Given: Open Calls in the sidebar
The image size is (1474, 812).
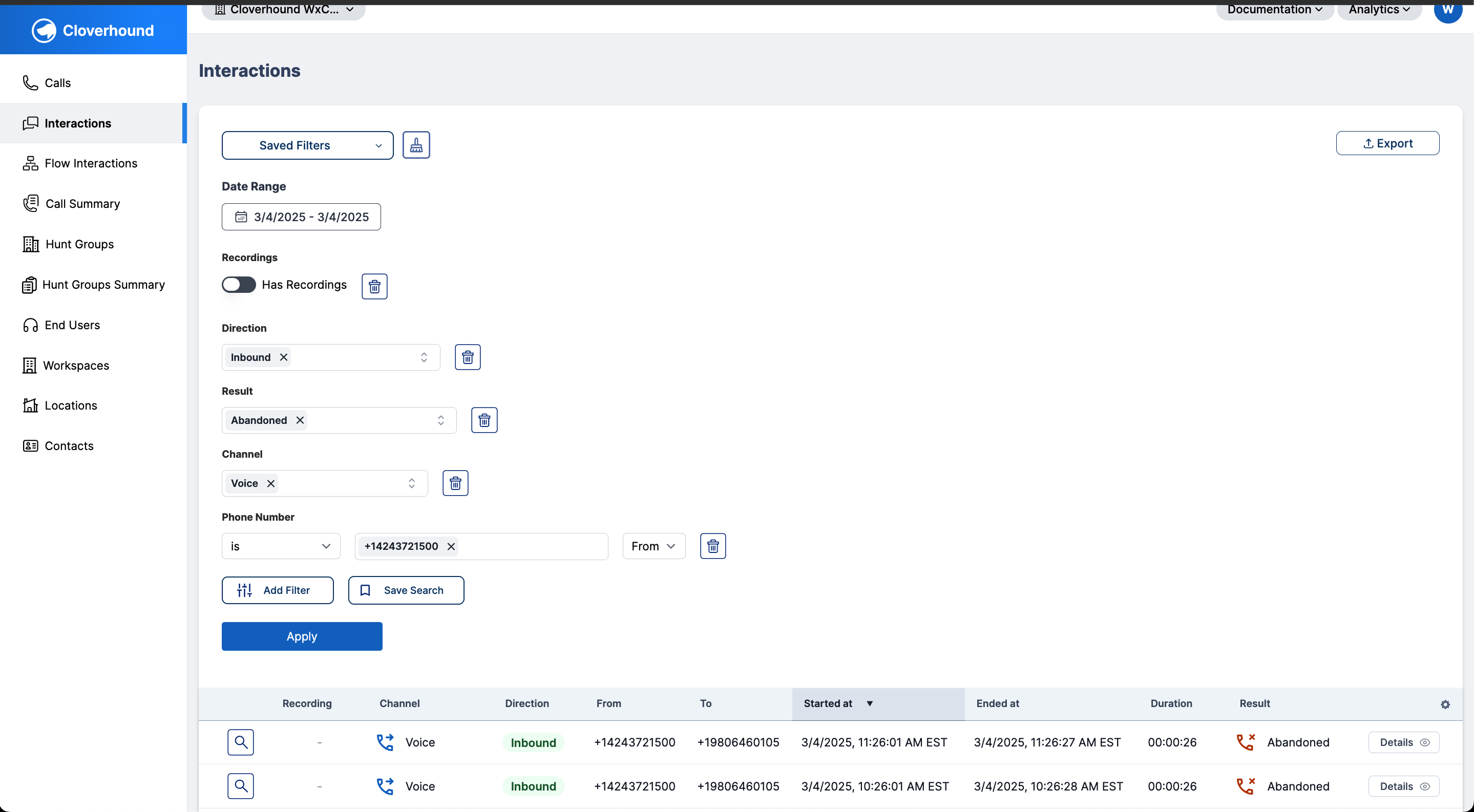Looking at the screenshot, I should [x=93, y=83].
